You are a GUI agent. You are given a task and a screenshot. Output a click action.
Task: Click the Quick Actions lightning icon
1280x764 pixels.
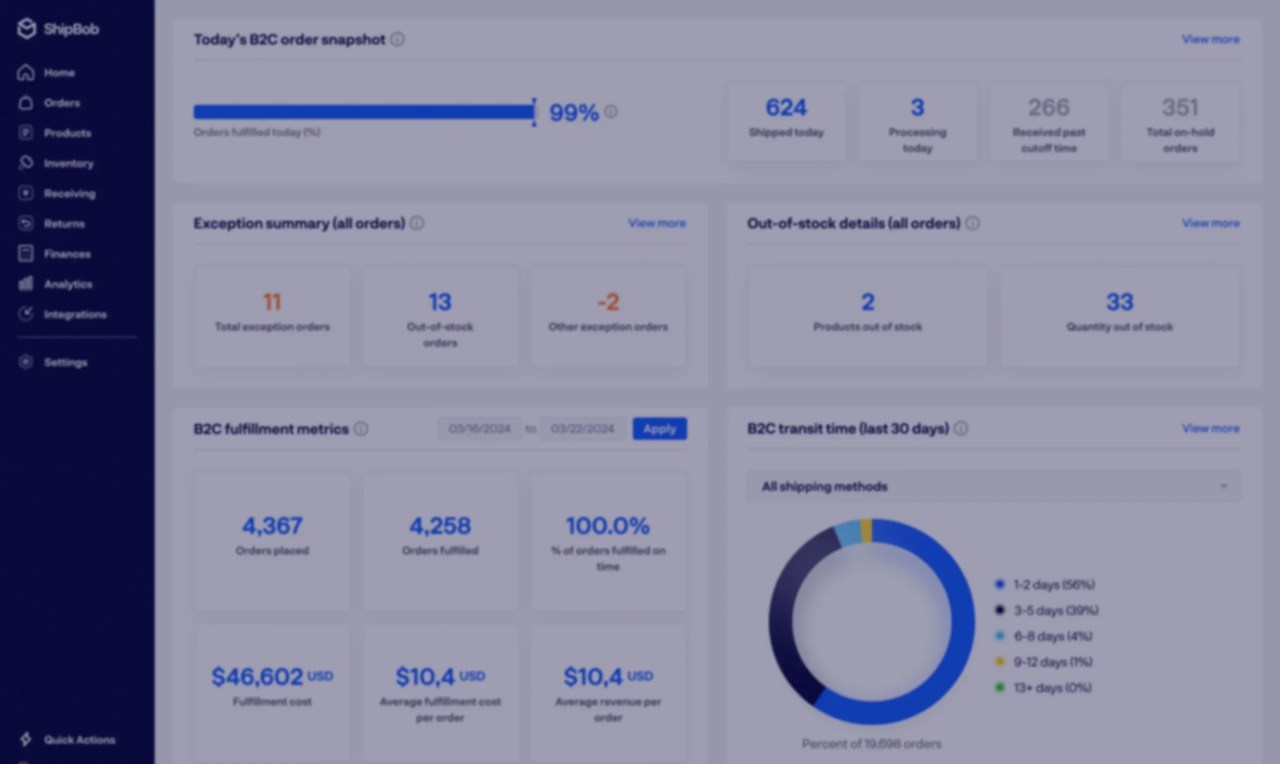click(26, 740)
